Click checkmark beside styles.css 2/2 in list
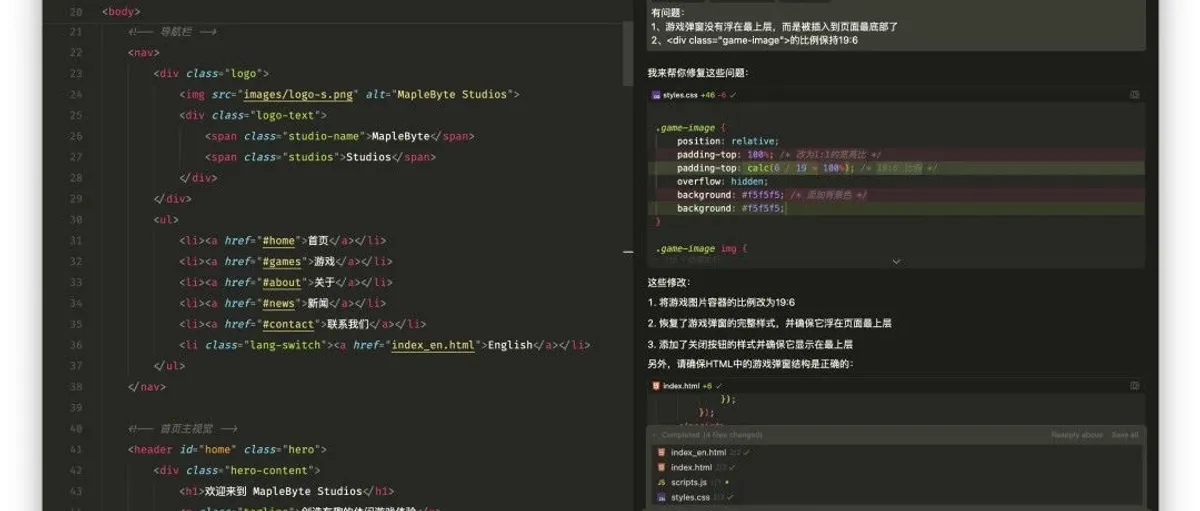 pyautogui.click(x=731, y=497)
